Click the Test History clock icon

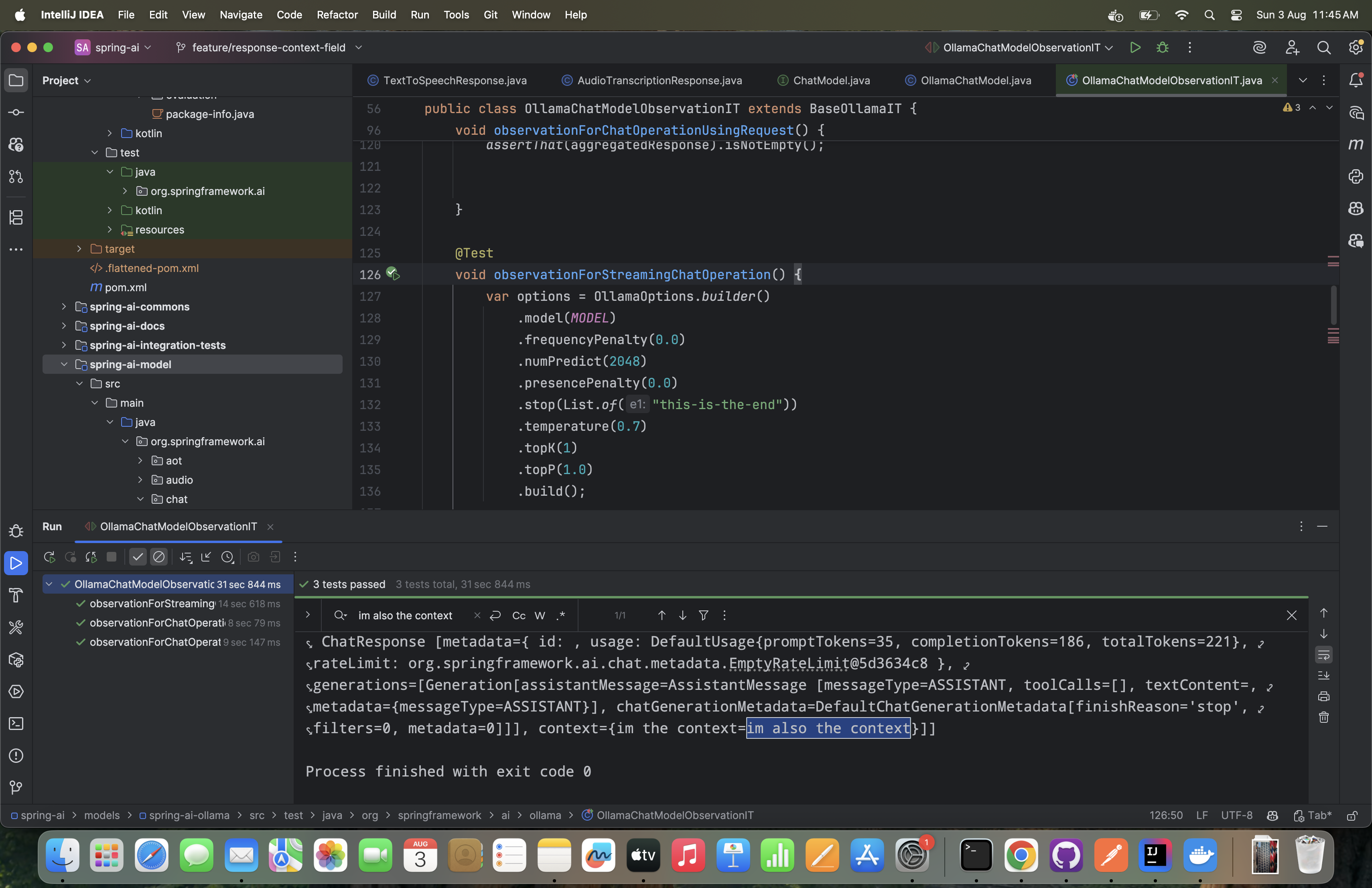[228, 557]
